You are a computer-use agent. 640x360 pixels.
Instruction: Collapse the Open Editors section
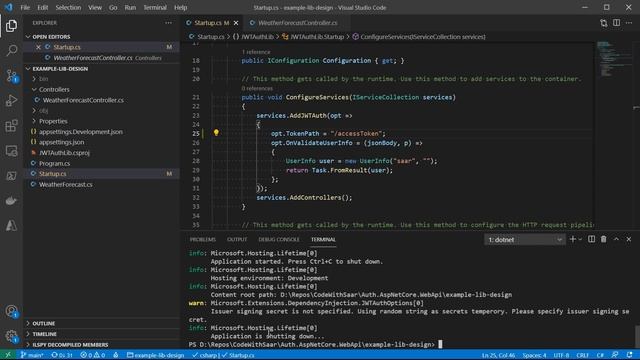tap(51, 37)
